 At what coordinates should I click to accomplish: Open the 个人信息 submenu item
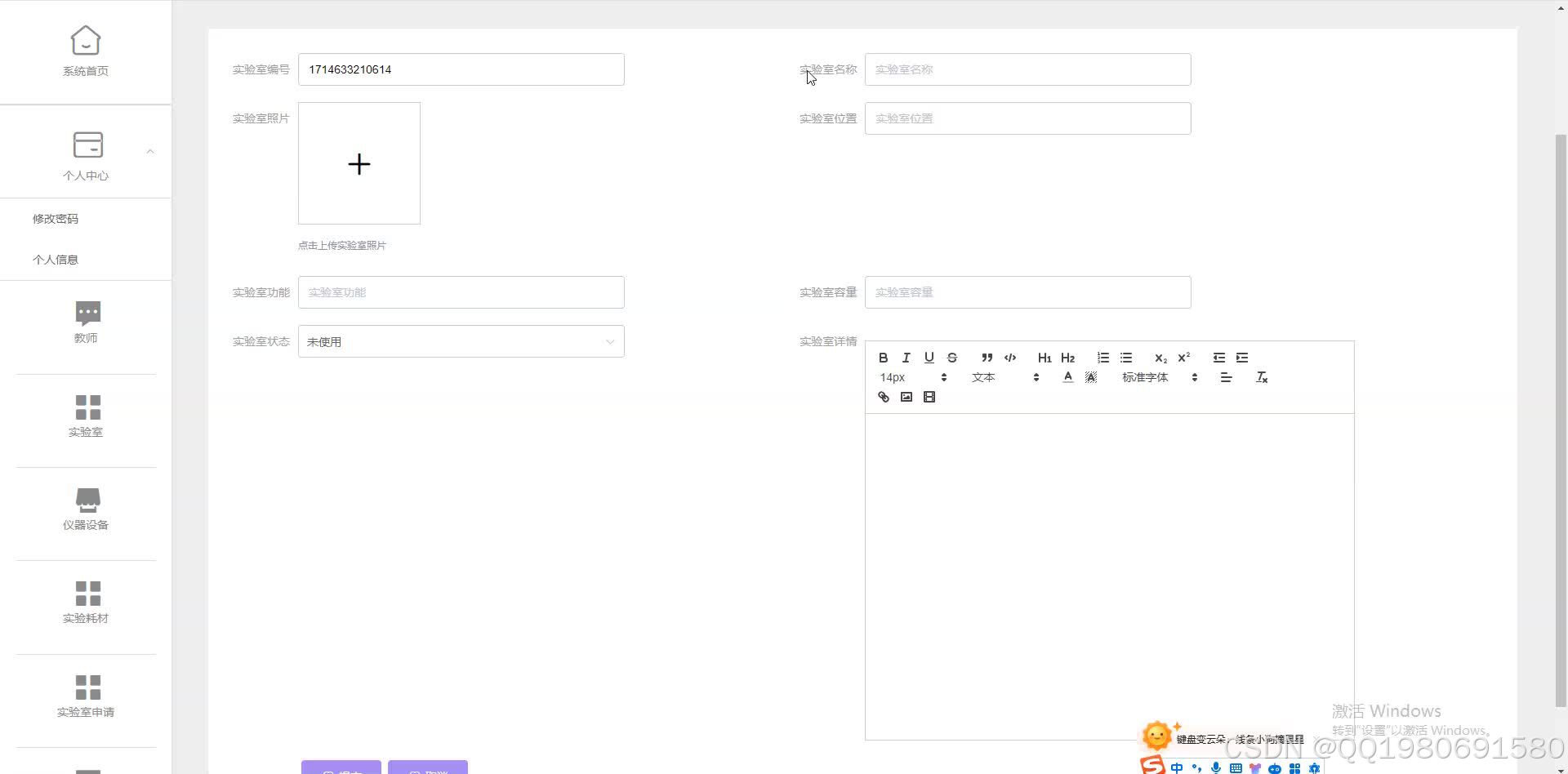(56, 260)
